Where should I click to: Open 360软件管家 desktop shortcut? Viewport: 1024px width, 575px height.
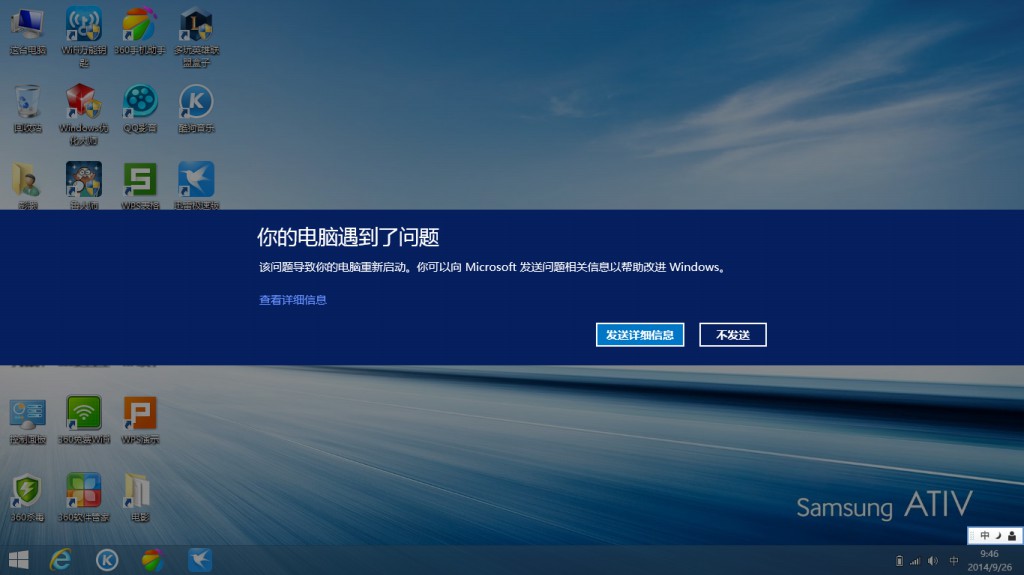(x=84, y=498)
